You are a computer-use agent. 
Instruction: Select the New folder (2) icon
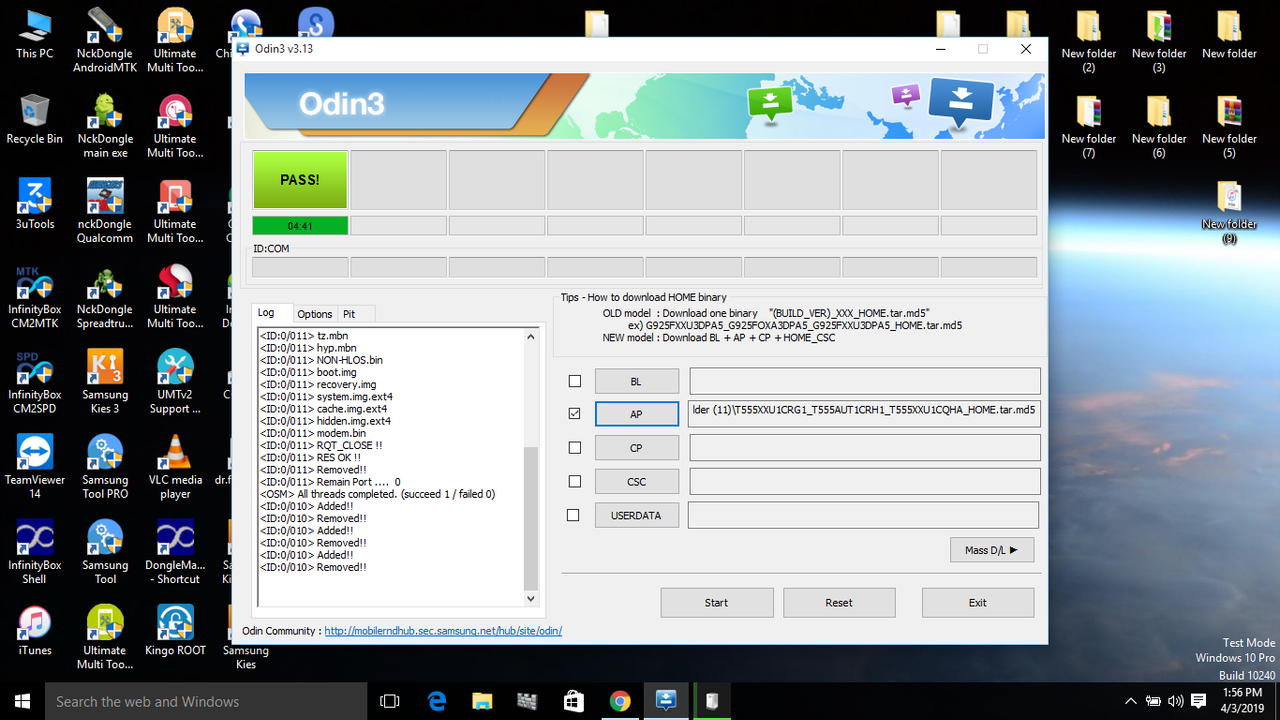(1088, 40)
